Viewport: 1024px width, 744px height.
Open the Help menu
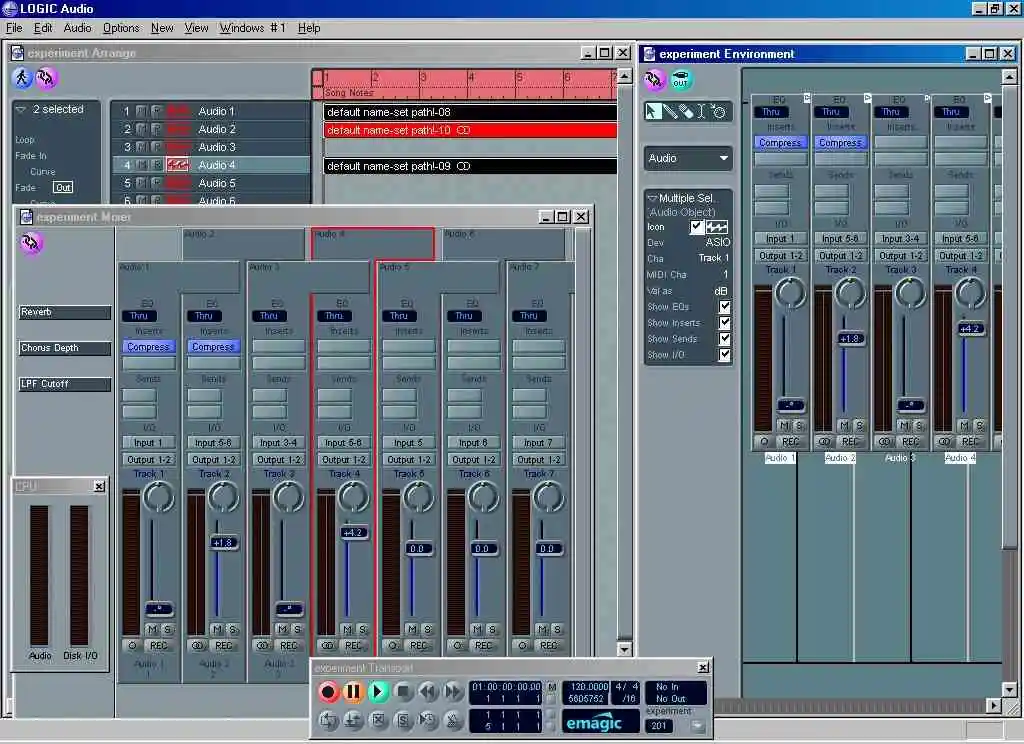click(x=309, y=28)
